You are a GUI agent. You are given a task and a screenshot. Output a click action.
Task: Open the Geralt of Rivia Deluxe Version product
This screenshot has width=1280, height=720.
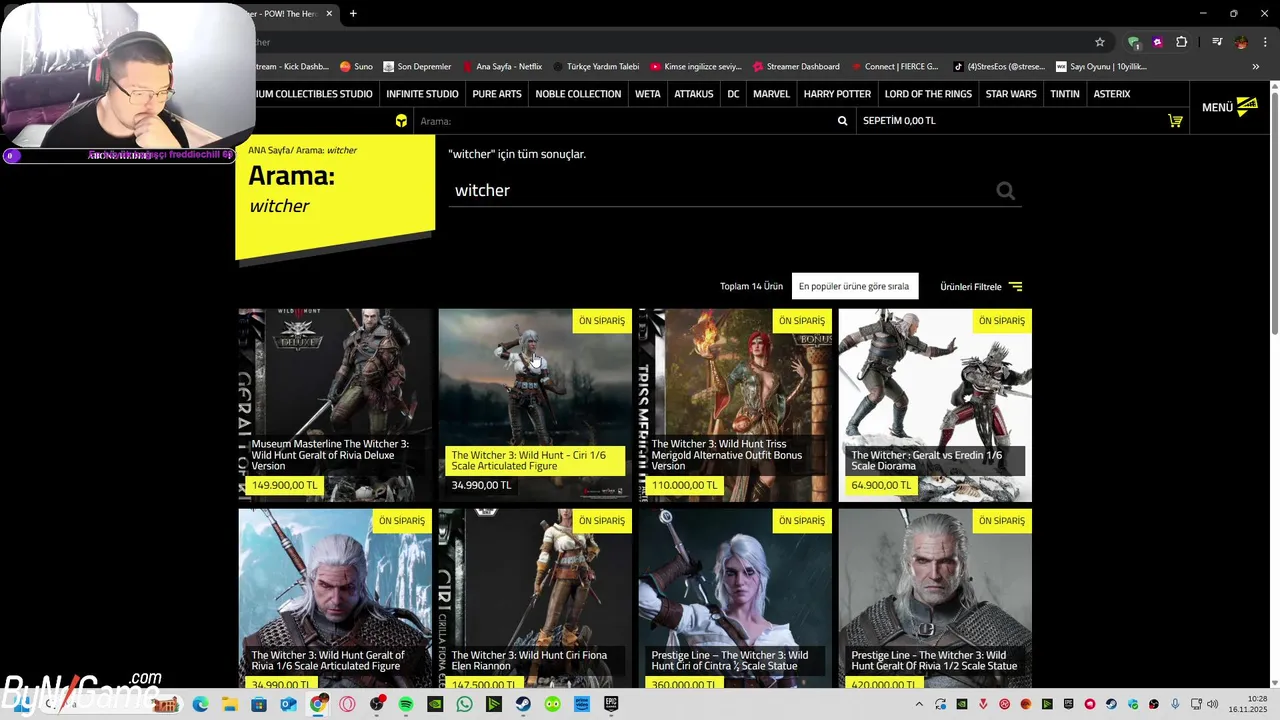pyautogui.click(x=335, y=405)
